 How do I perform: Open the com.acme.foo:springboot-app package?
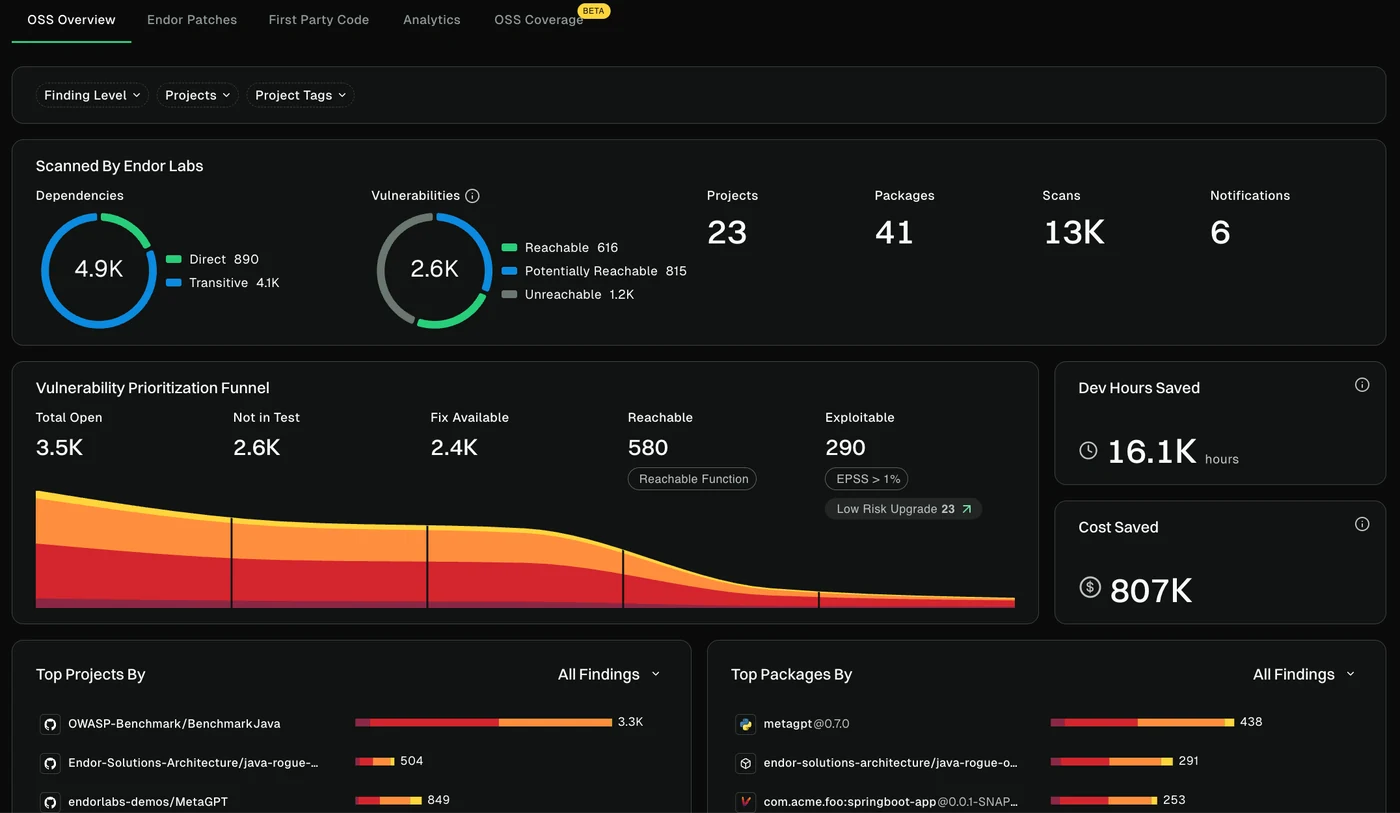point(890,802)
